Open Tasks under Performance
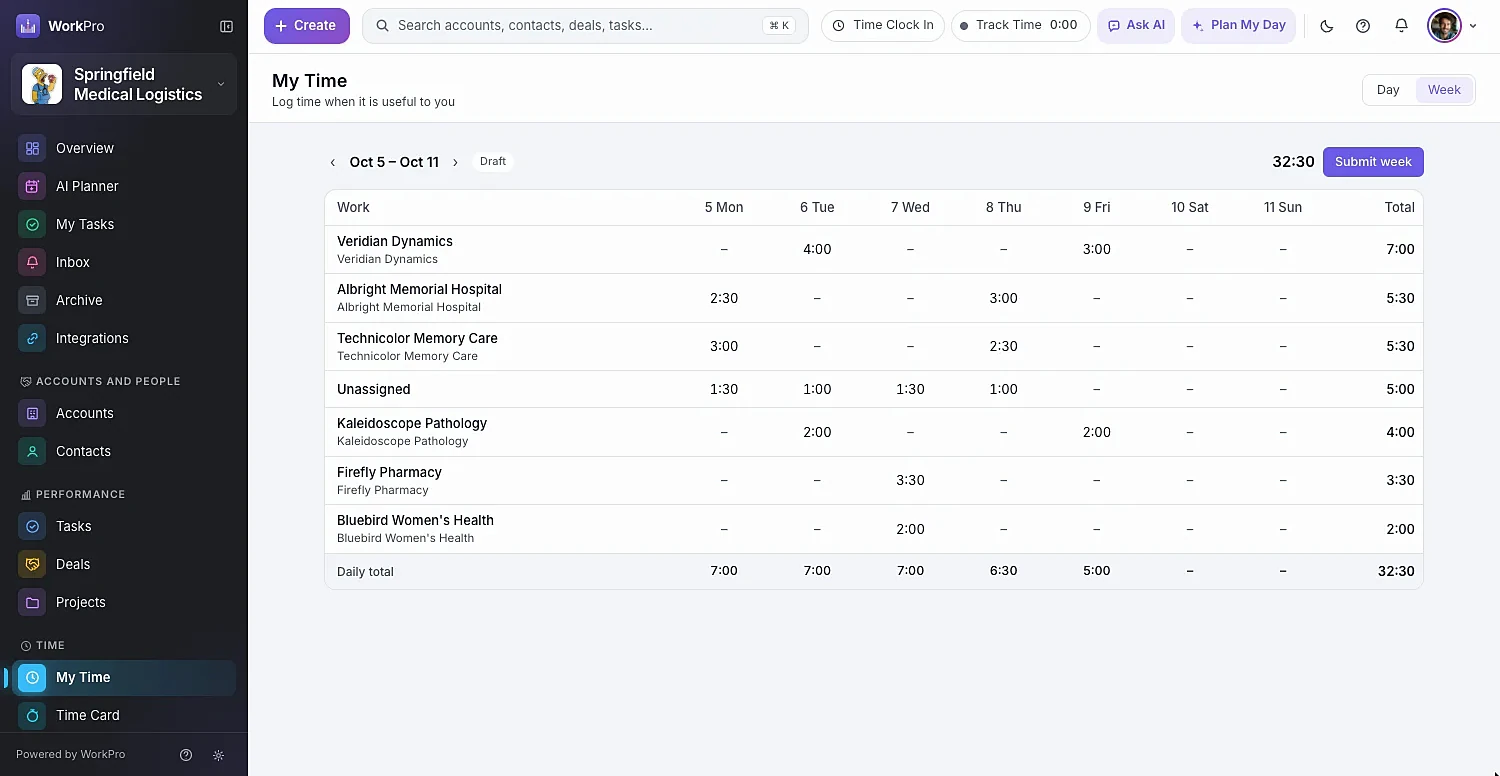This screenshot has width=1500, height=776. coord(125,526)
